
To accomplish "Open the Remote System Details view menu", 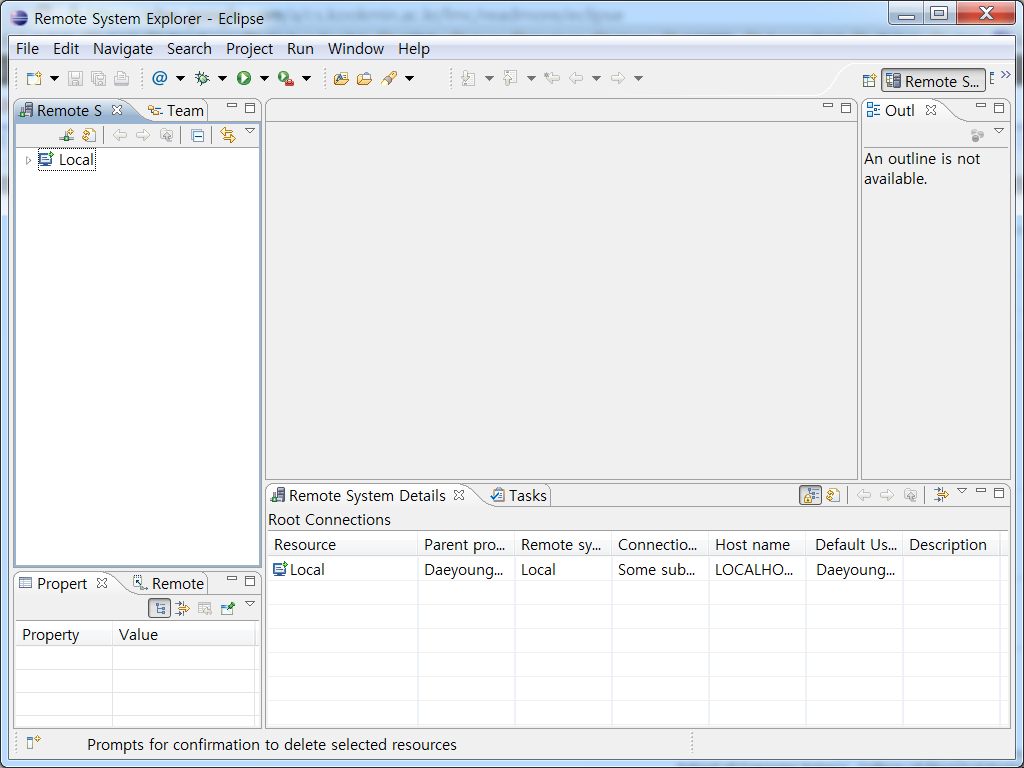I will (961, 490).
